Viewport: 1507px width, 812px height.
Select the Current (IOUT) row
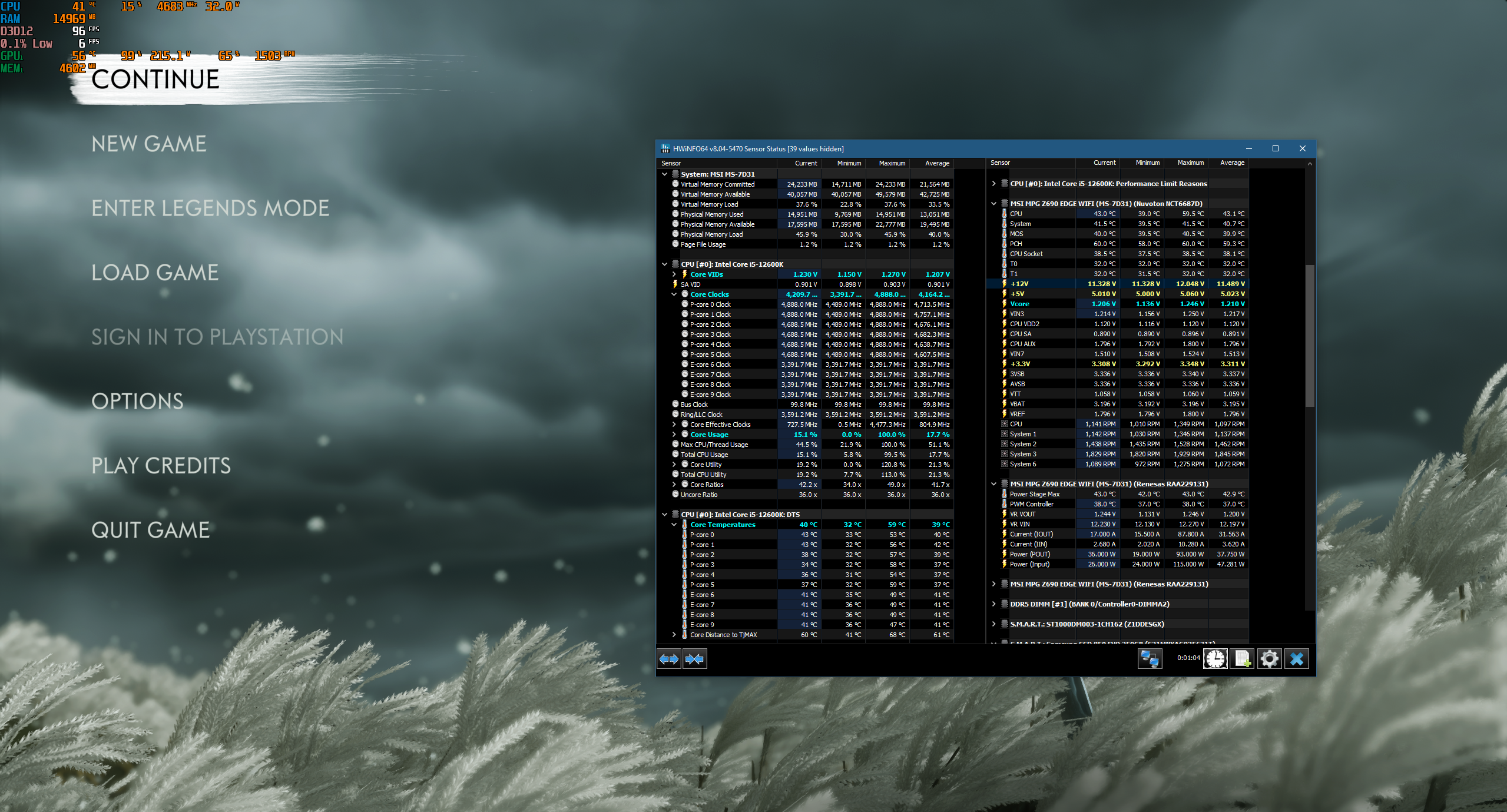pos(1118,534)
